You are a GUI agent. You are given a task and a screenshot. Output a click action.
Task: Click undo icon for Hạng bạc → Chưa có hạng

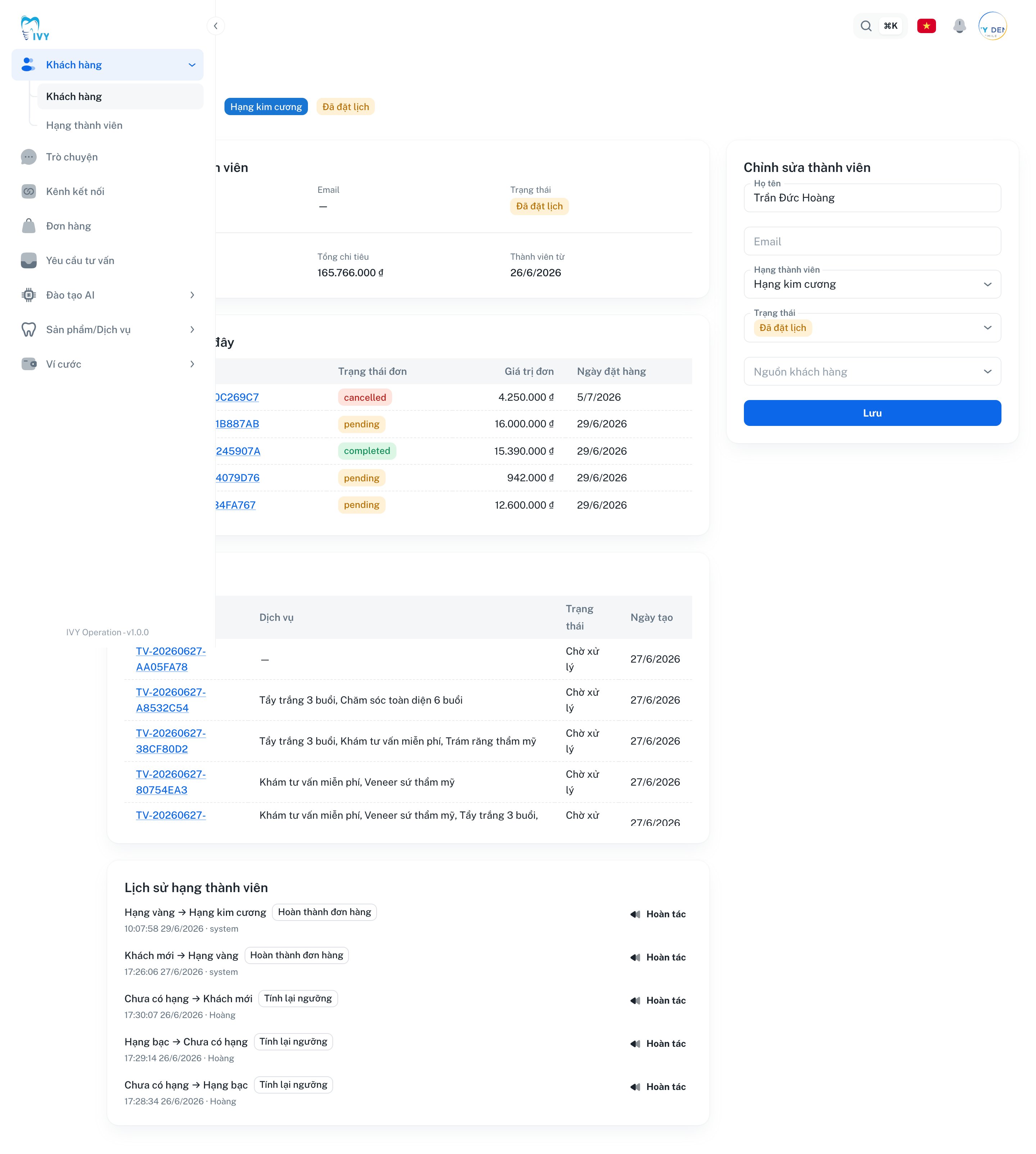point(635,1044)
